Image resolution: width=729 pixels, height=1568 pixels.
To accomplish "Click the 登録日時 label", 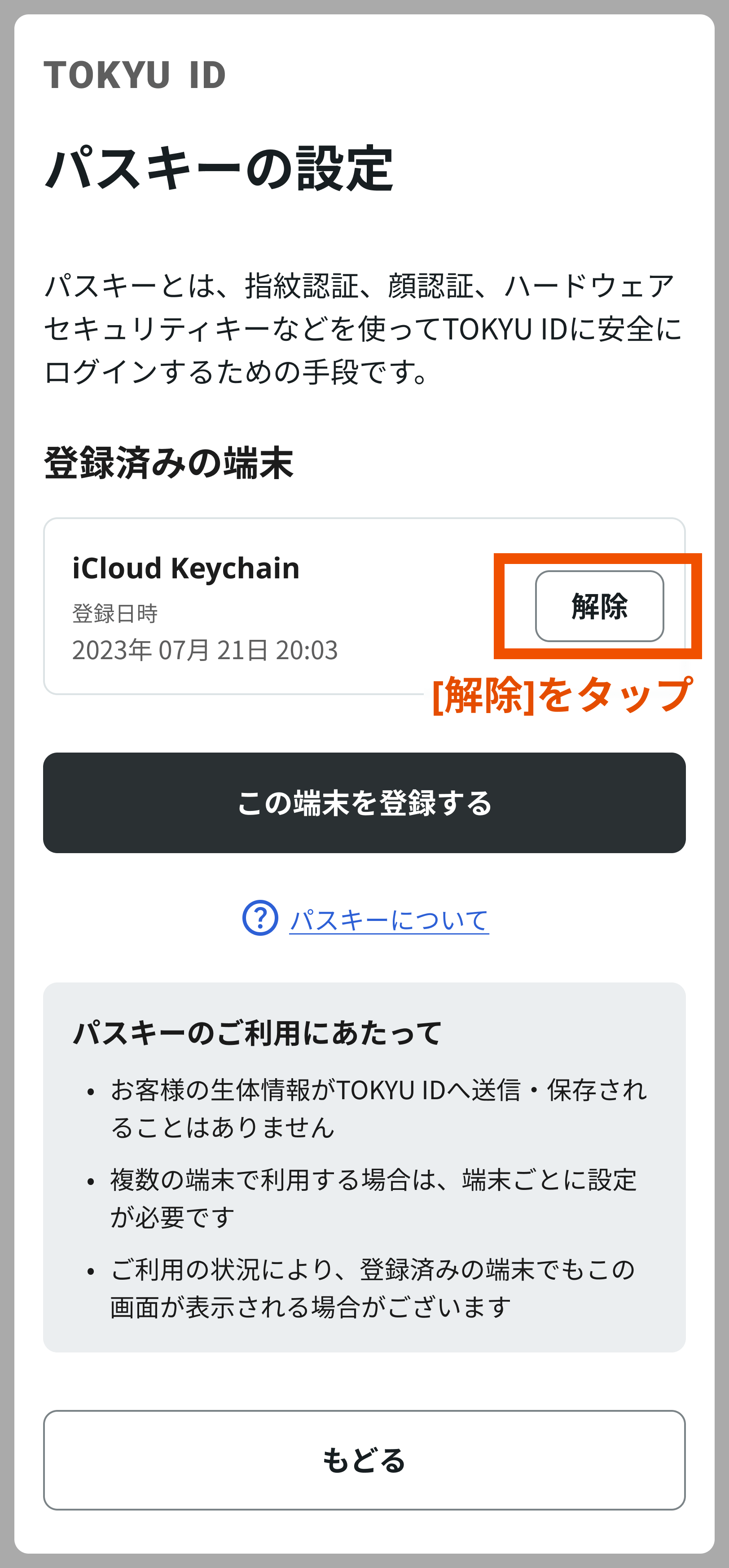I will pyautogui.click(x=115, y=613).
